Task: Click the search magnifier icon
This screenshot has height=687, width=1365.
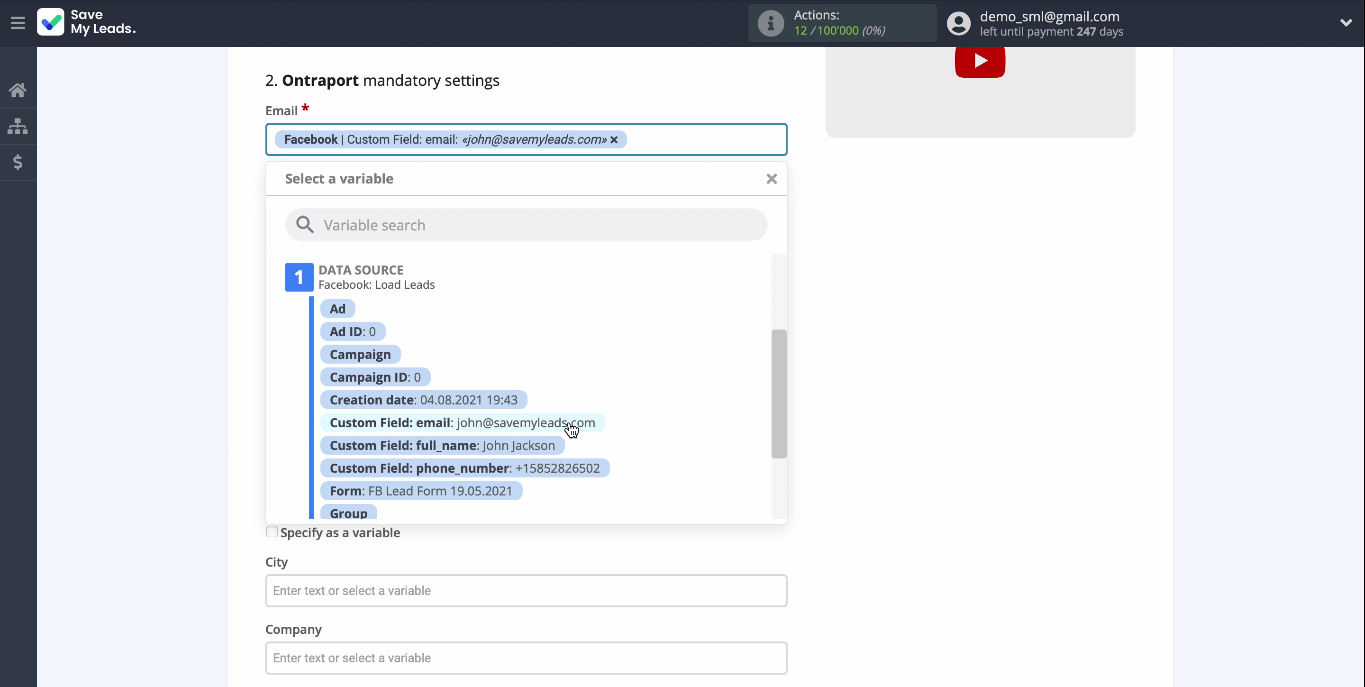Action: coord(305,225)
